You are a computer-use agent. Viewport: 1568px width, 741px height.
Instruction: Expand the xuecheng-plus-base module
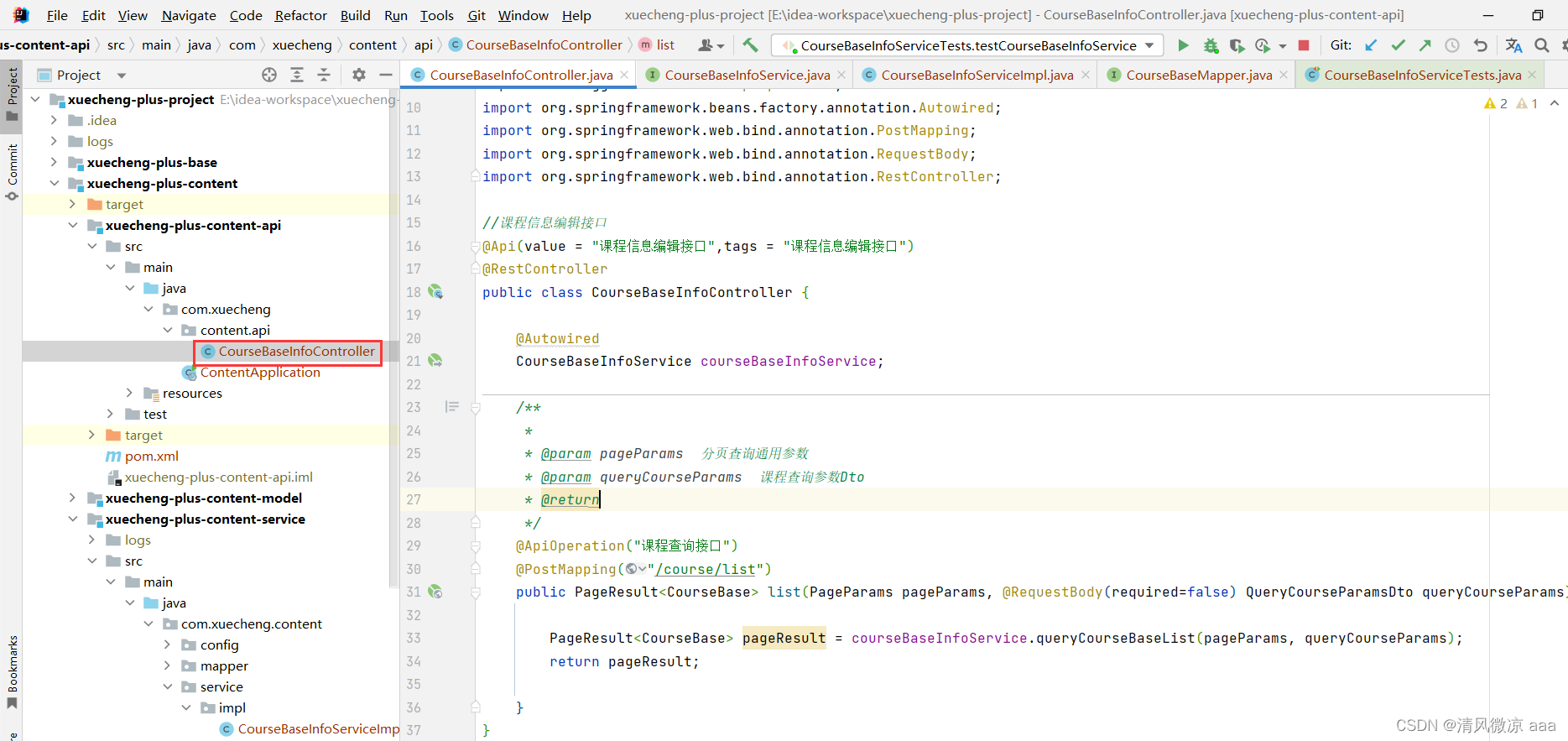point(54,162)
